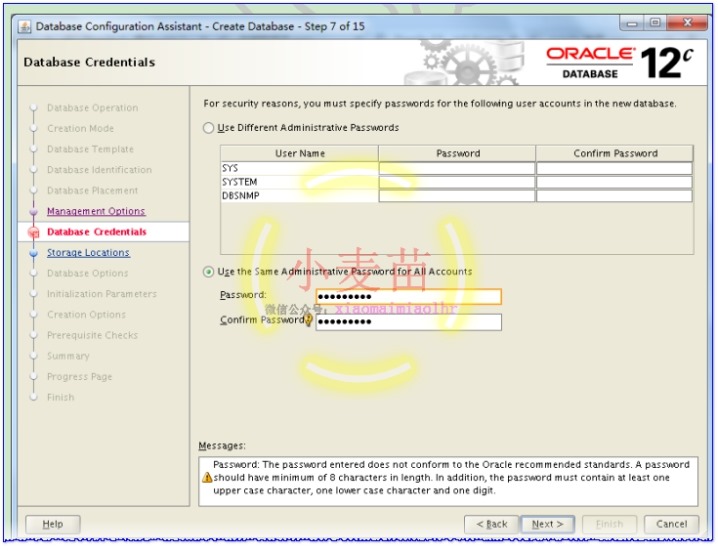Click the SYS confirm password cell
Image resolution: width=718 pixels, height=551 pixels.
click(614, 169)
